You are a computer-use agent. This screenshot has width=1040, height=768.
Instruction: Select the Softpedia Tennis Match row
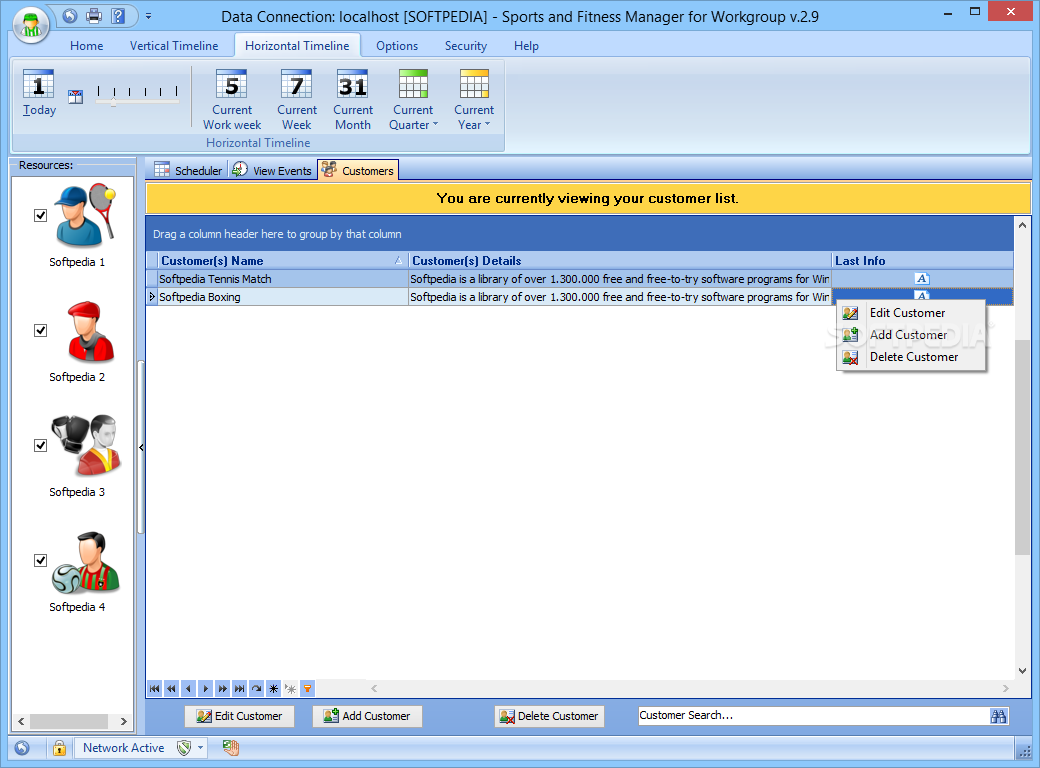[x=580, y=279]
